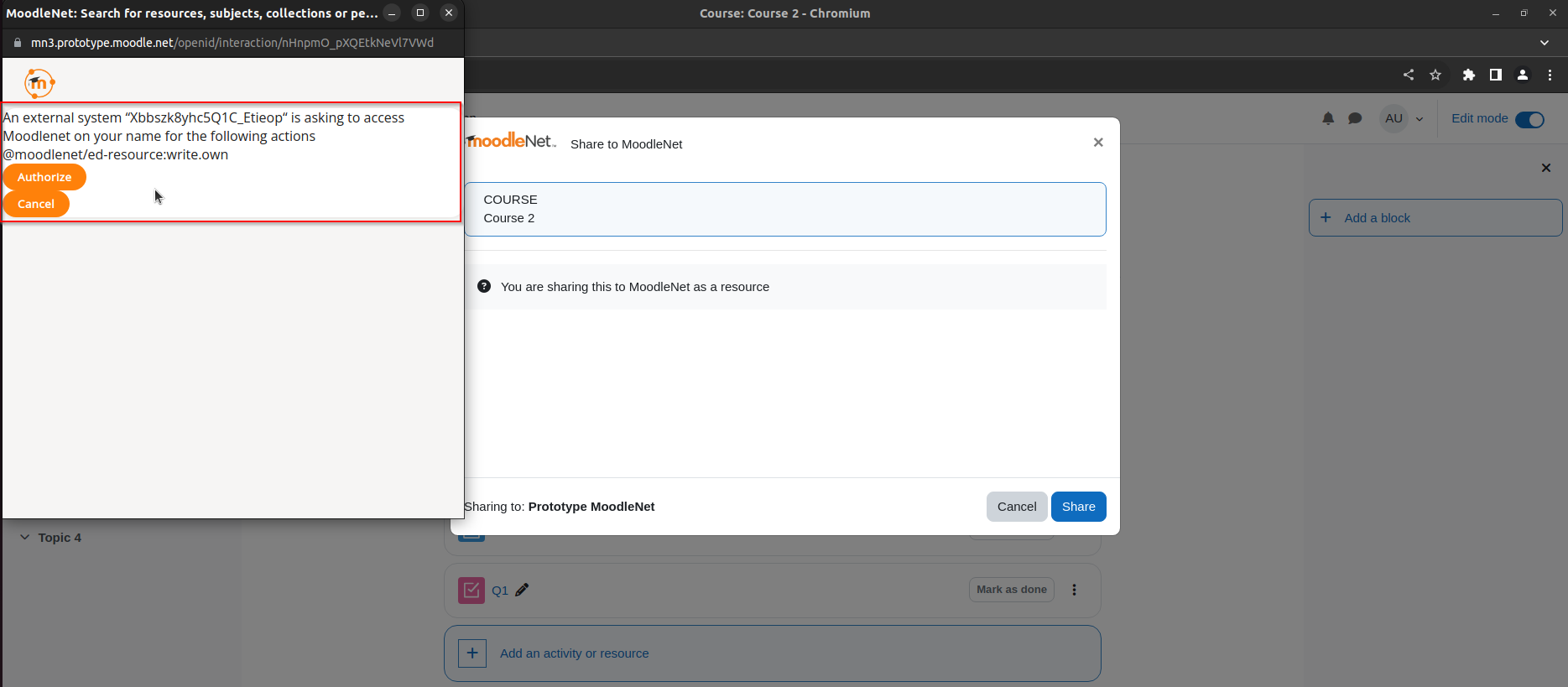Image resolution: width=1568 pixels, height=687 pixels.
Task: Open the notifications bell icon
Action: click(1328, 118)
